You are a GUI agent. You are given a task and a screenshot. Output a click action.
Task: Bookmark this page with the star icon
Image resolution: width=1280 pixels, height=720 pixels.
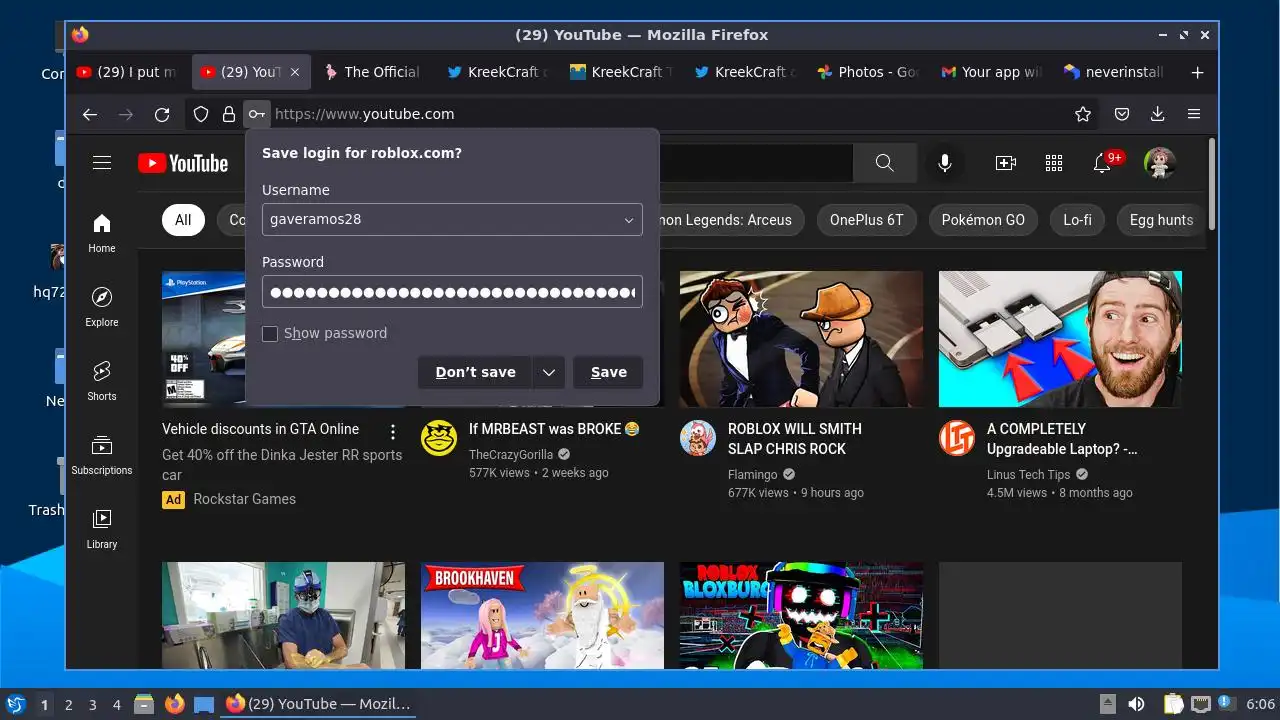coord(1083,114)
